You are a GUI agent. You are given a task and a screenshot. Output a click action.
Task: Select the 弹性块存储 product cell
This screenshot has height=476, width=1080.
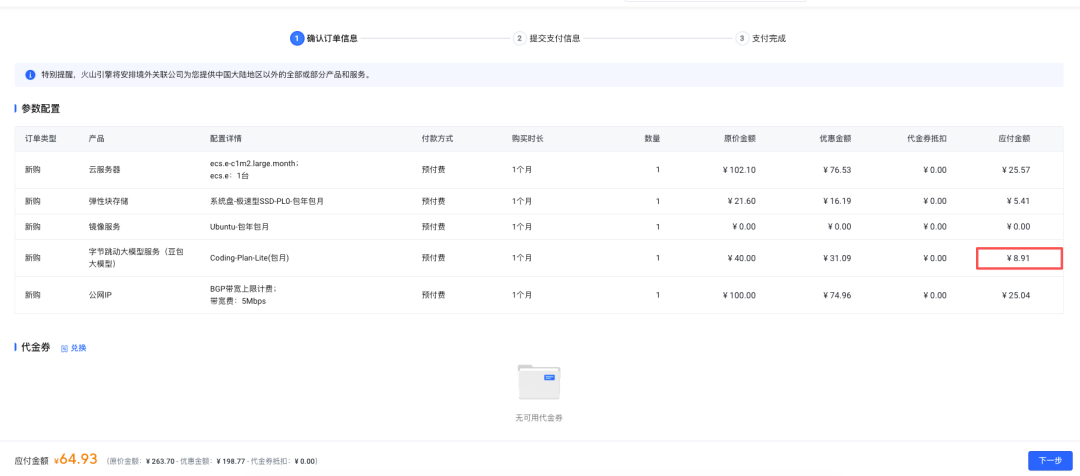(x=109, y=202)
